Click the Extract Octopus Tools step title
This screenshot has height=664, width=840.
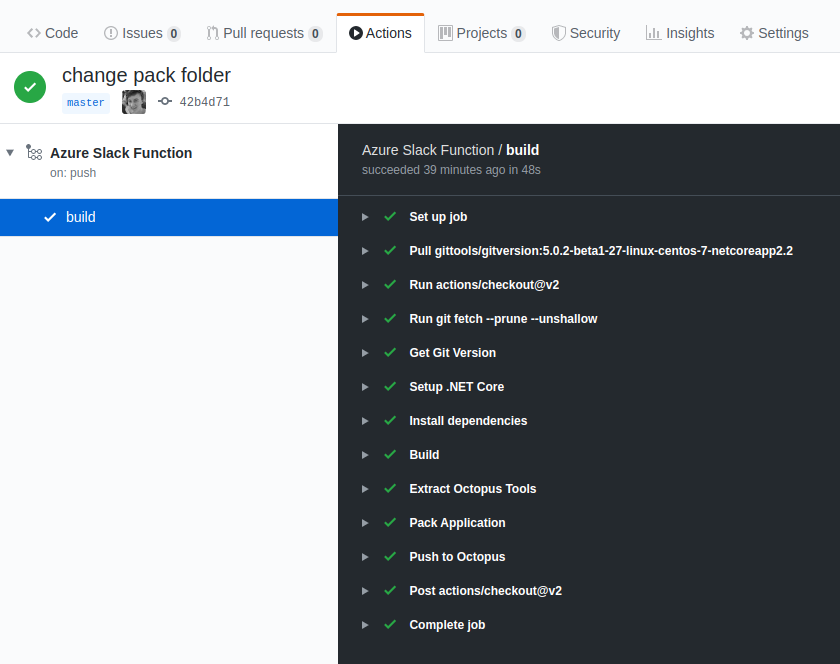(x=472, y=489)
